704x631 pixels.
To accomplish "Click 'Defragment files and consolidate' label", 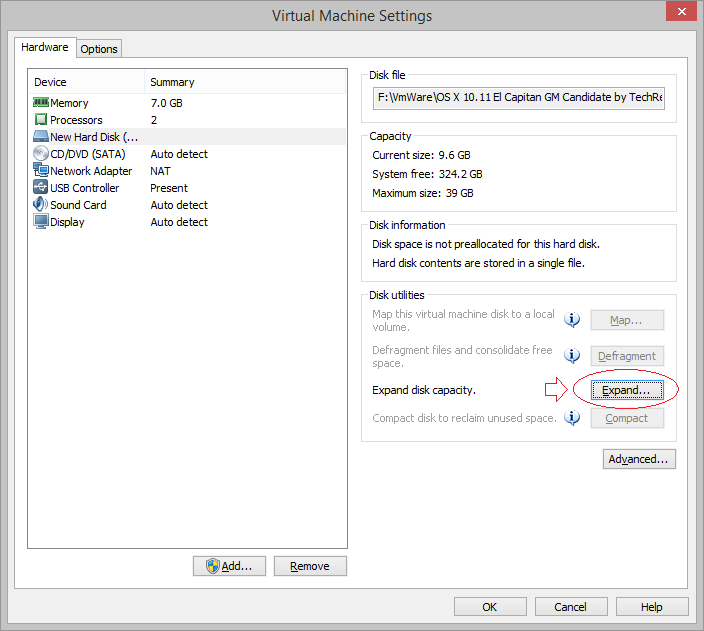I will (462, 356).
